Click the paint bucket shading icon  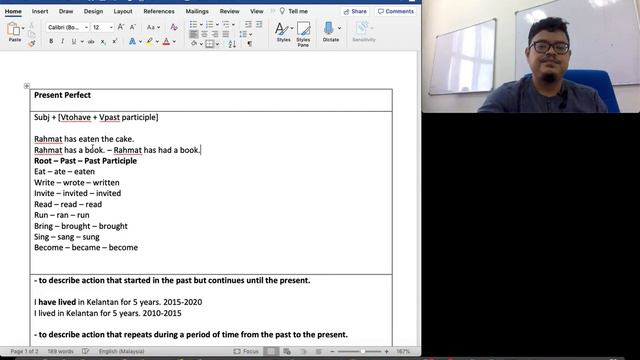(x=194, y=44)
